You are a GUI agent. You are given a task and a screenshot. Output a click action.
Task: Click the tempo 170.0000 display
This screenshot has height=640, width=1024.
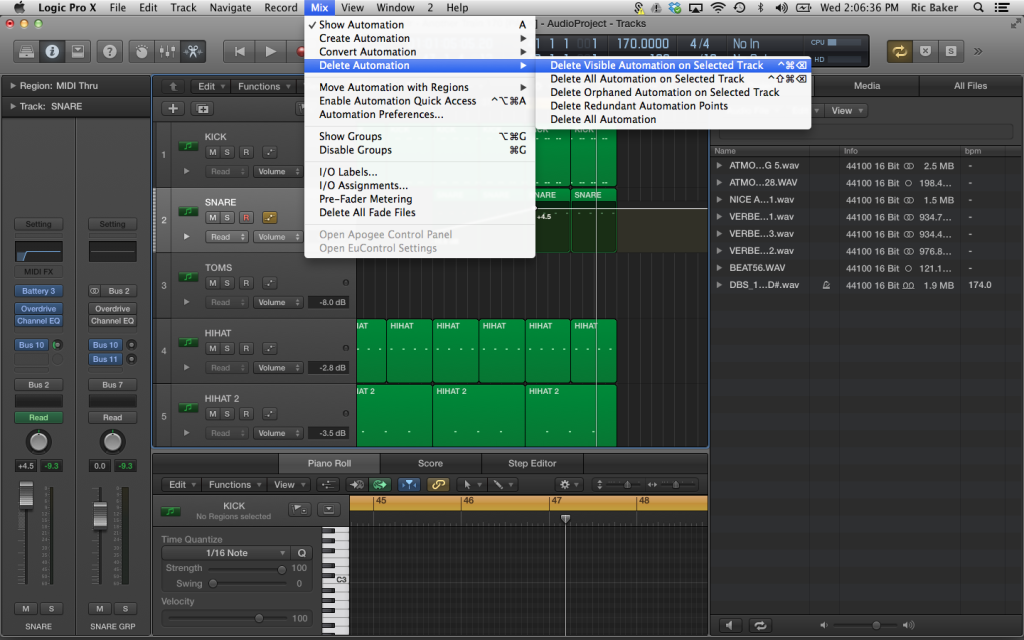point(643,44)
